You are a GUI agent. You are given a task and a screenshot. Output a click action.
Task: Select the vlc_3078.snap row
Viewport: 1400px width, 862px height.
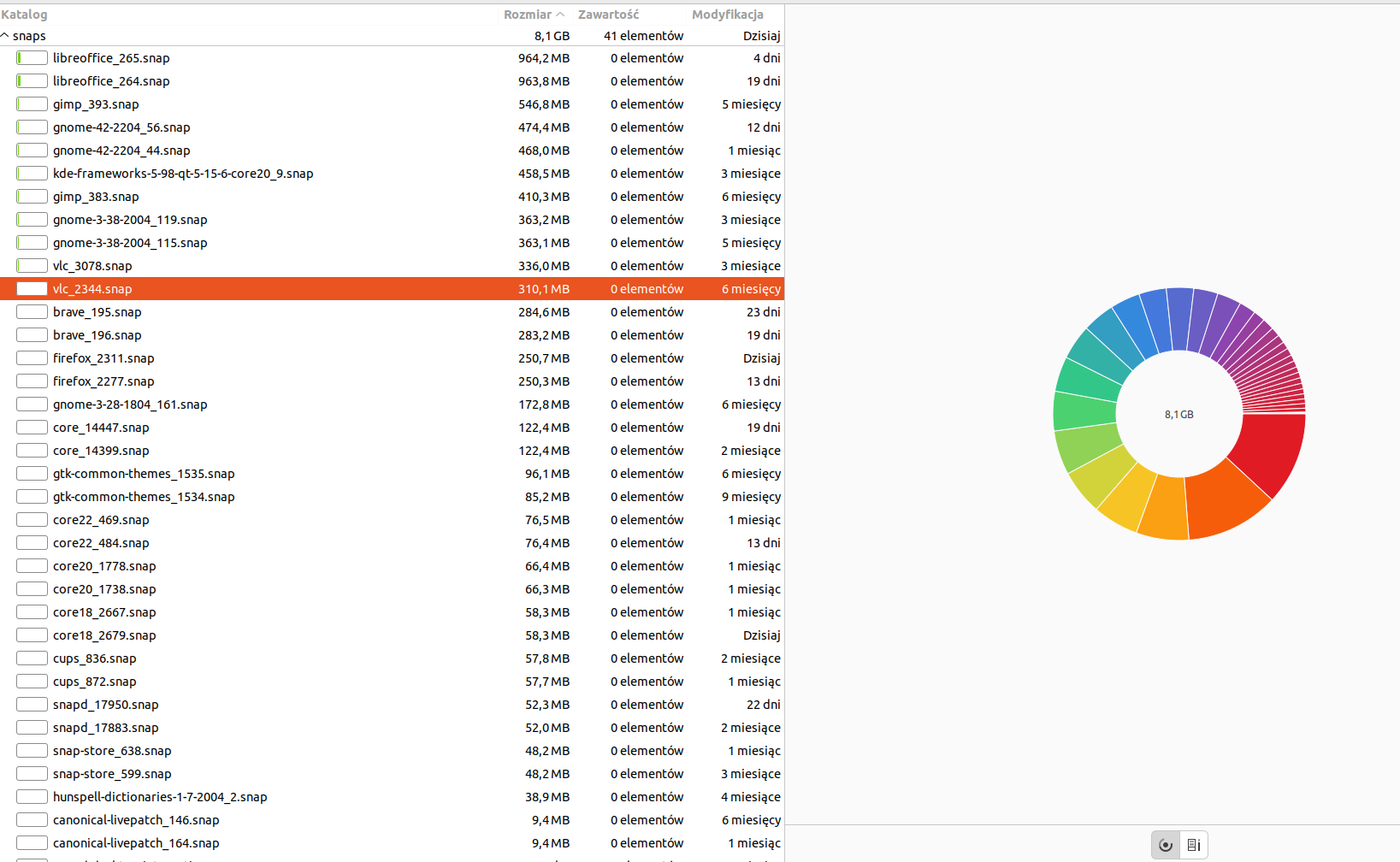392,266
